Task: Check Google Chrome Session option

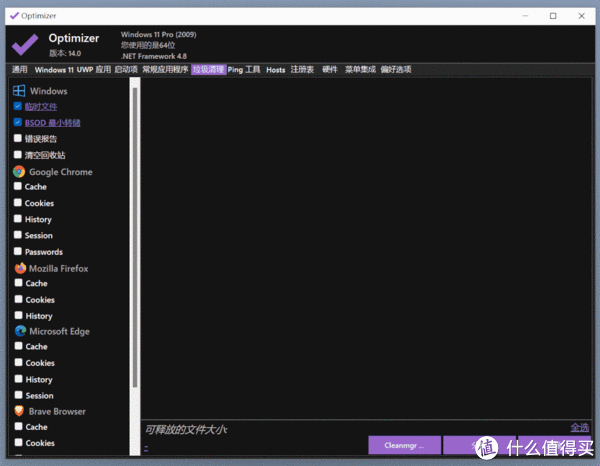Action: tap(18, 235)
